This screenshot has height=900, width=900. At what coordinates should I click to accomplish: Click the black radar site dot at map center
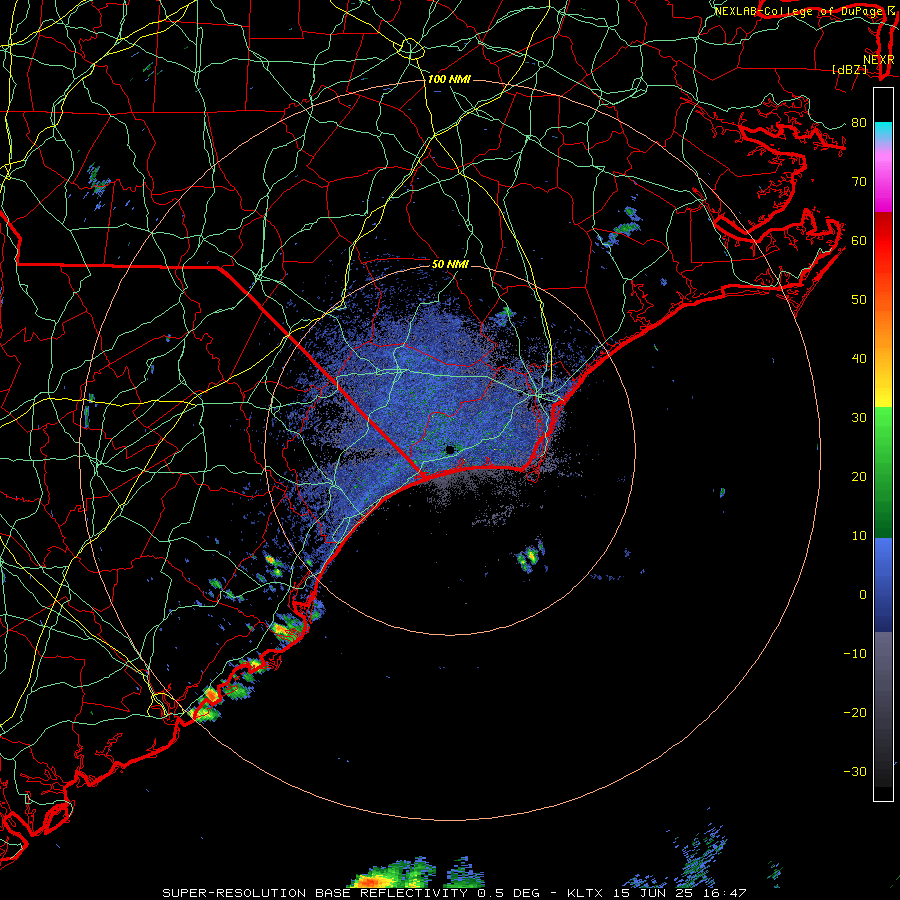tap(450, 450)
